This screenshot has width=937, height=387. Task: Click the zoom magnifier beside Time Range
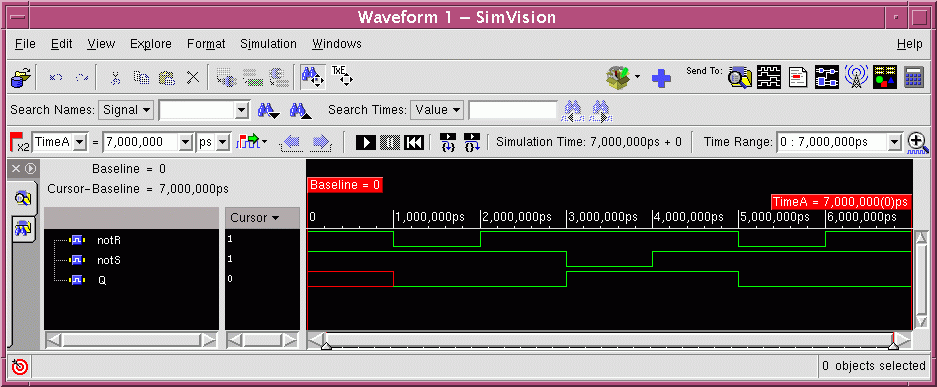[917, 143]
